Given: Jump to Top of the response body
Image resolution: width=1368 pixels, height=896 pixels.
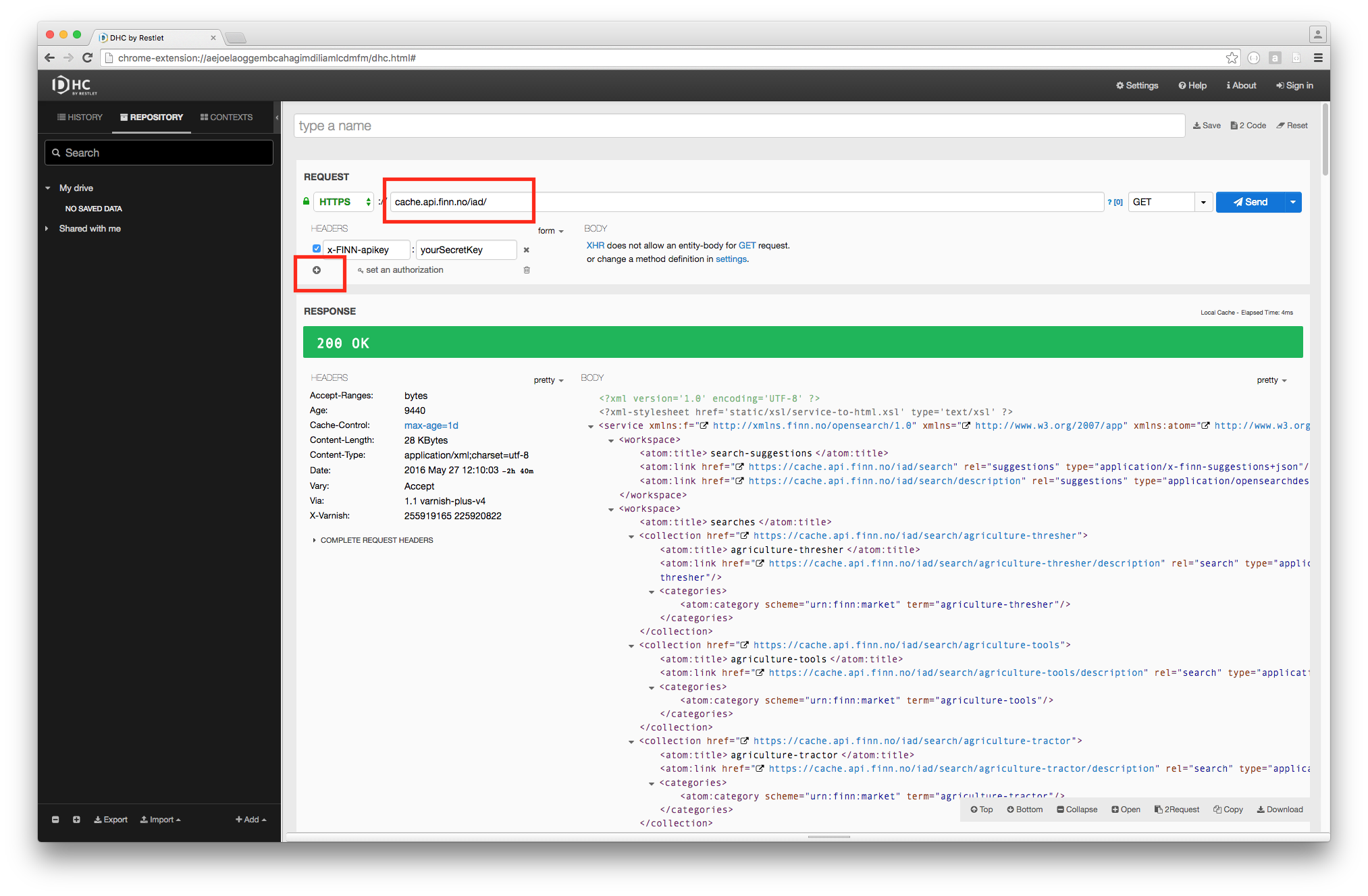Looking at the screenshot, I should click(x=982, y=810).
